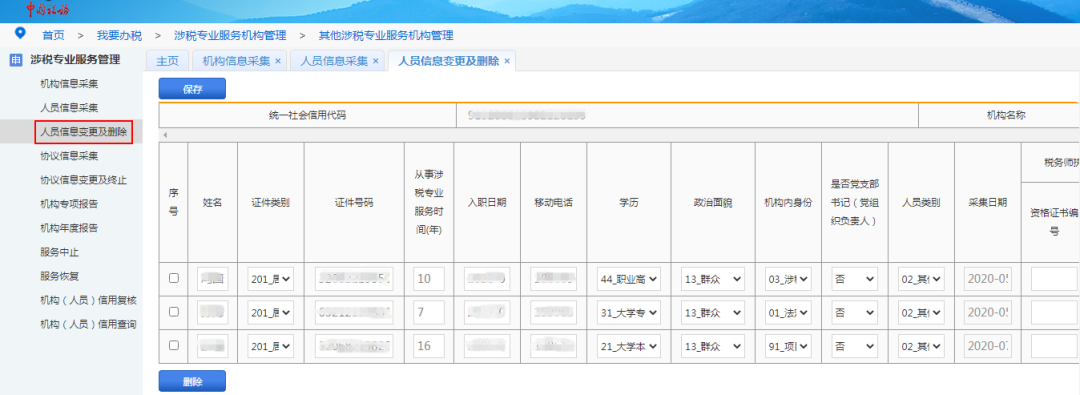Switch to the 主页 tab
Screen dimensions: 1080x395
click(x=167, y=61)
